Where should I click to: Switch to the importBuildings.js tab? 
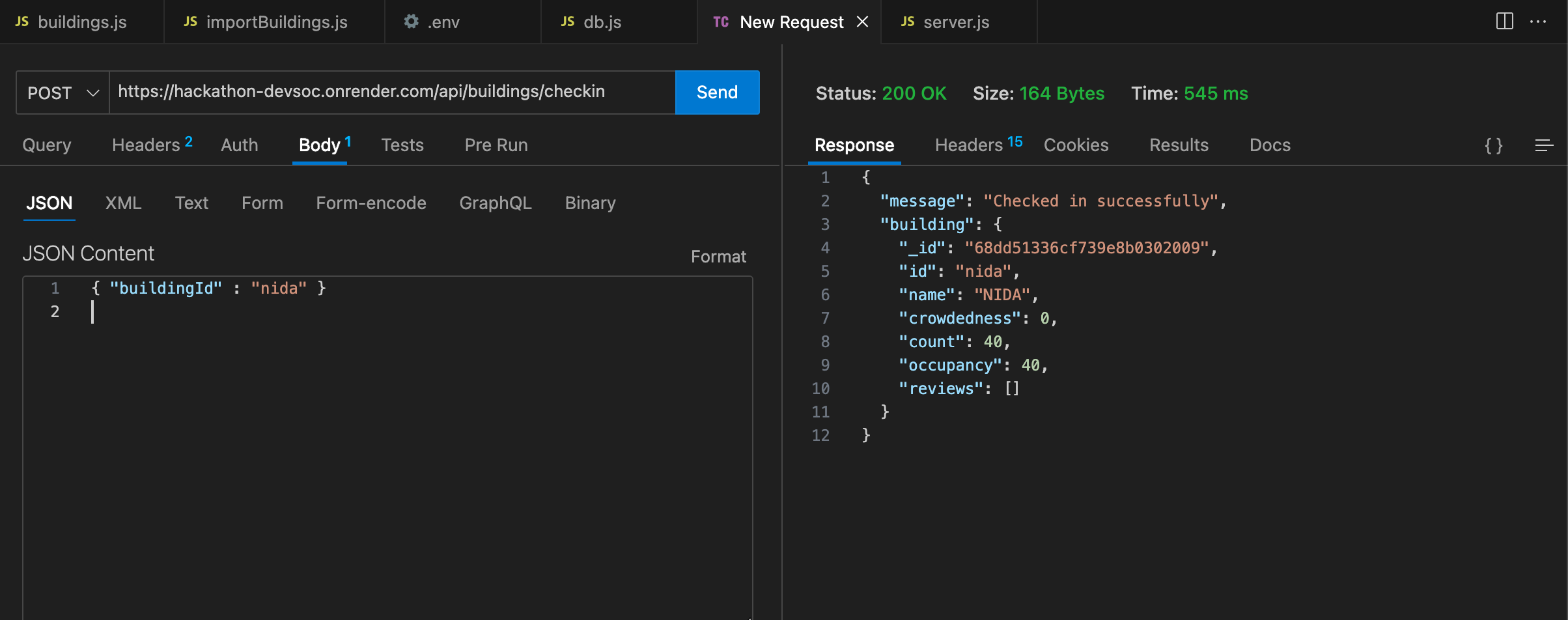pyautogui.click(x=274, y=22)
